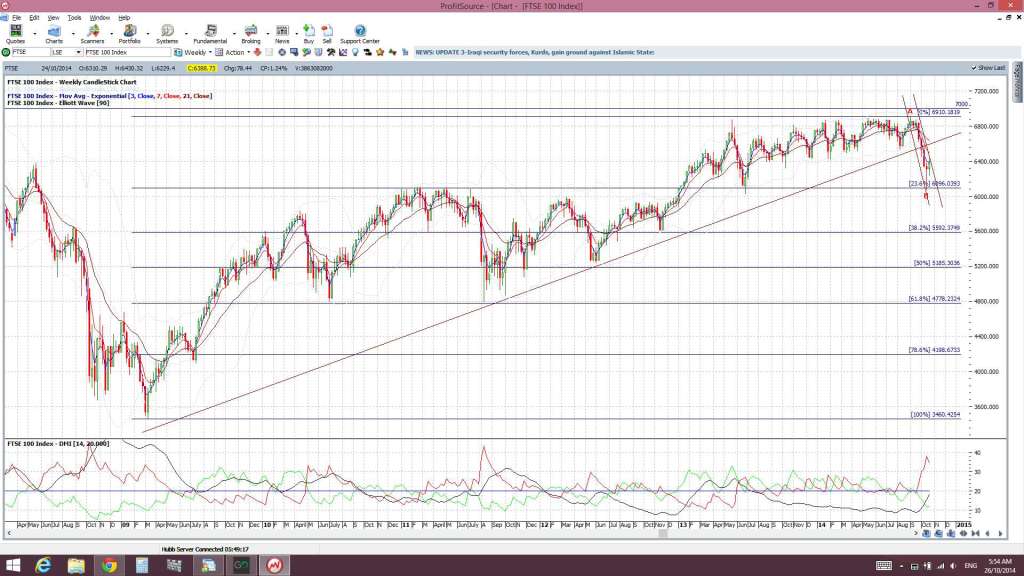This screenshot has width=1024, height=576.
Task: Open the Edit menu
Action: pyautogui.click(x=34, y=18)
